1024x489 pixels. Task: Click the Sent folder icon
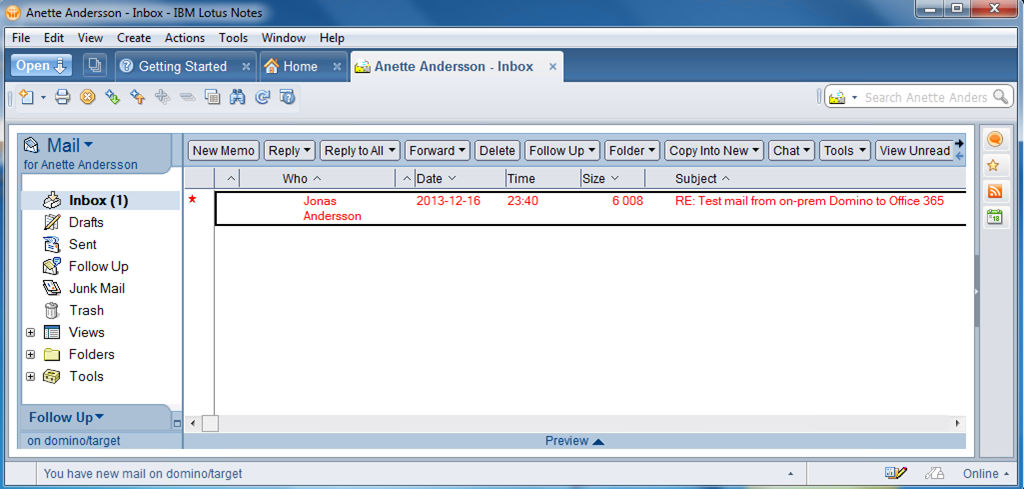[52, 244]
